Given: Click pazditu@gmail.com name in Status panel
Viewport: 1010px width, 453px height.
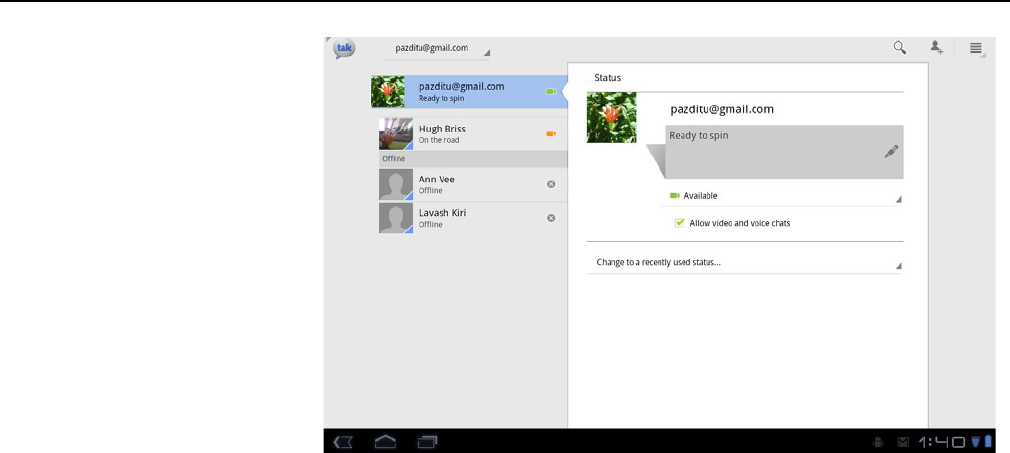Looking at the screenshot, I should tap(722, 110).
